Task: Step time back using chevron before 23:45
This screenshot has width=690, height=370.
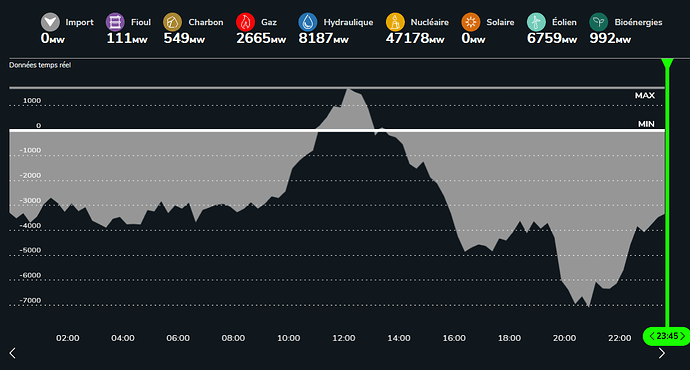Action: coord(652,336)
